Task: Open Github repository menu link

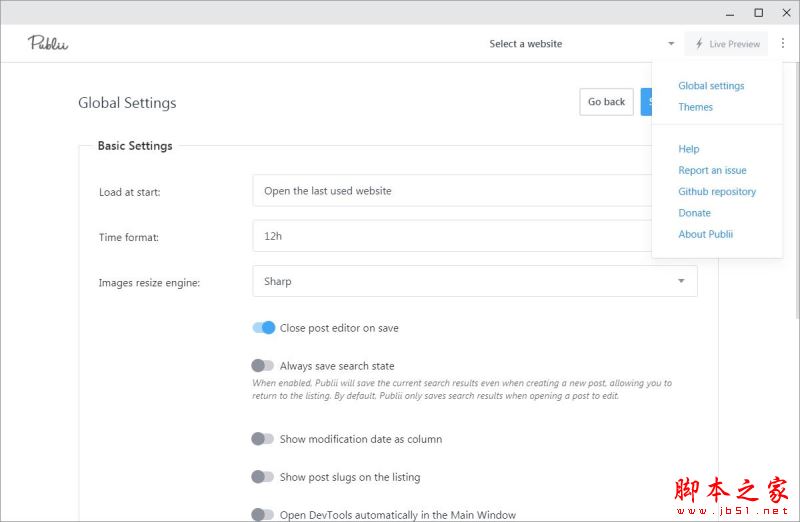Action: click(x=717, y=192)
